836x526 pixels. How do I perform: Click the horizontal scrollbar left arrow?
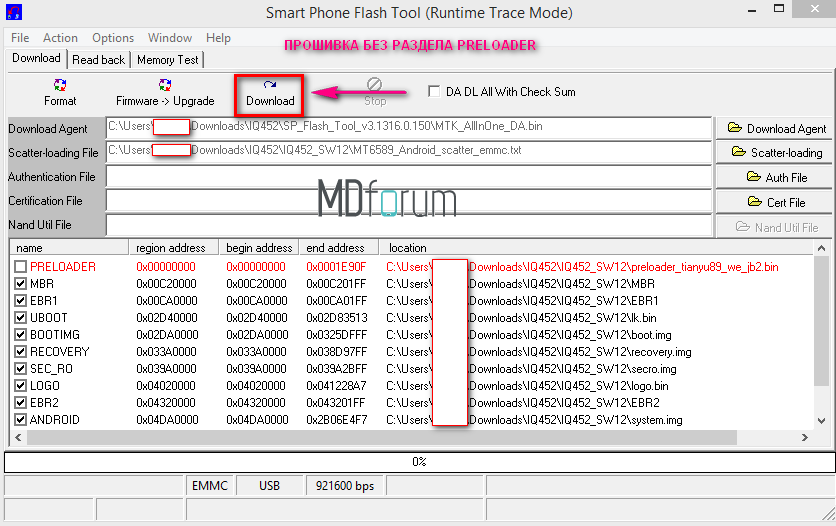(x=18, y=438)
